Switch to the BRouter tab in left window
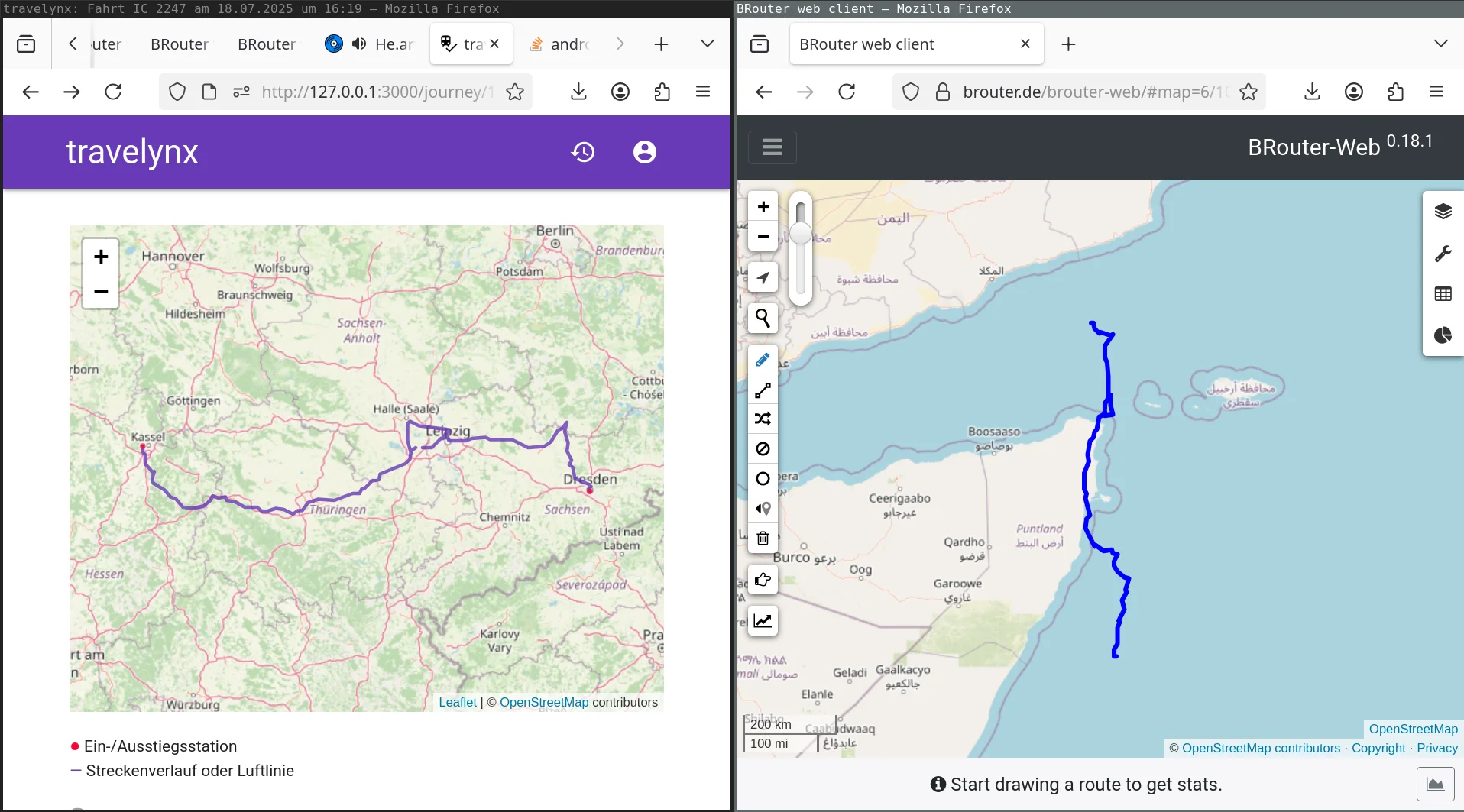Viewport: 1464px width, 812px height. [x=179, y=44]
